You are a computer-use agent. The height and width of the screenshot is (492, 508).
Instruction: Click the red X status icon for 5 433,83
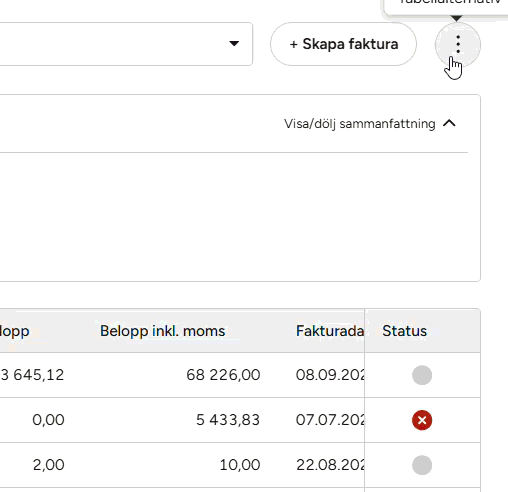click(422, 420)
